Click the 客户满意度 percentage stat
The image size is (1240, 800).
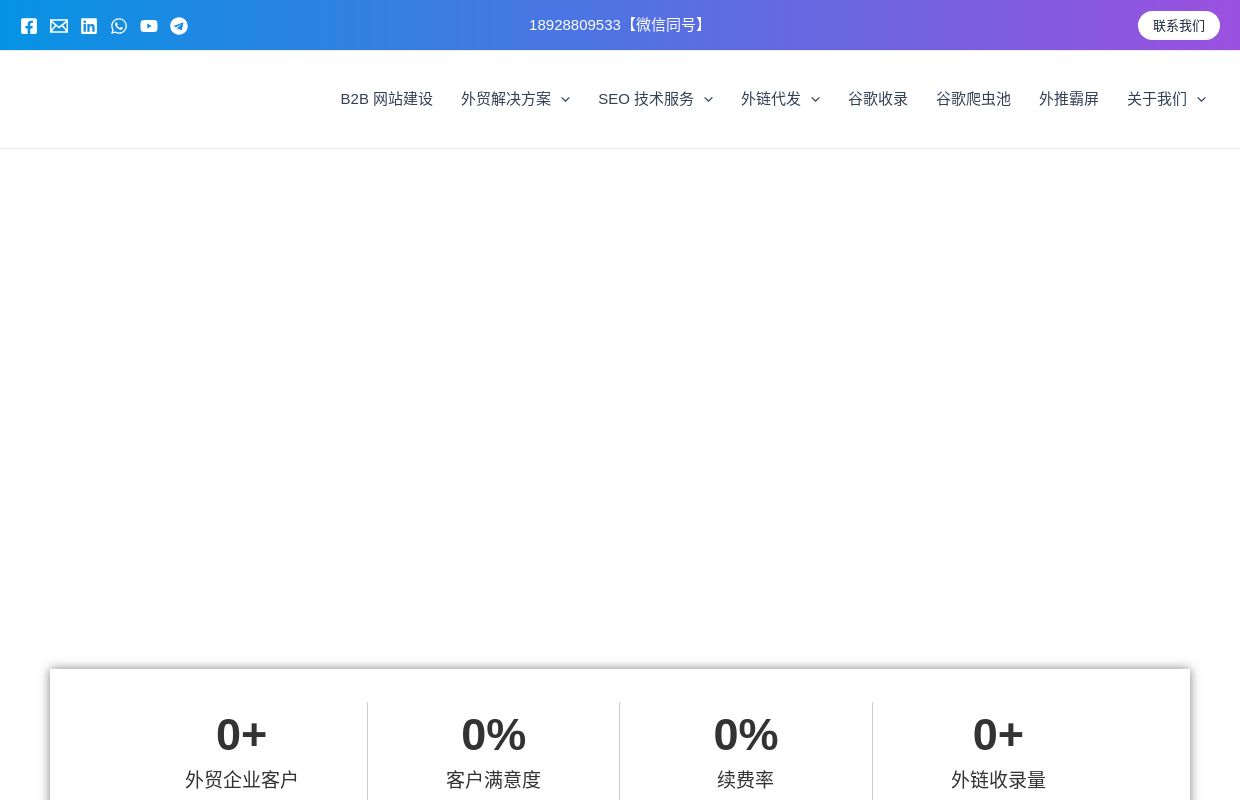(x=493, y=735)
